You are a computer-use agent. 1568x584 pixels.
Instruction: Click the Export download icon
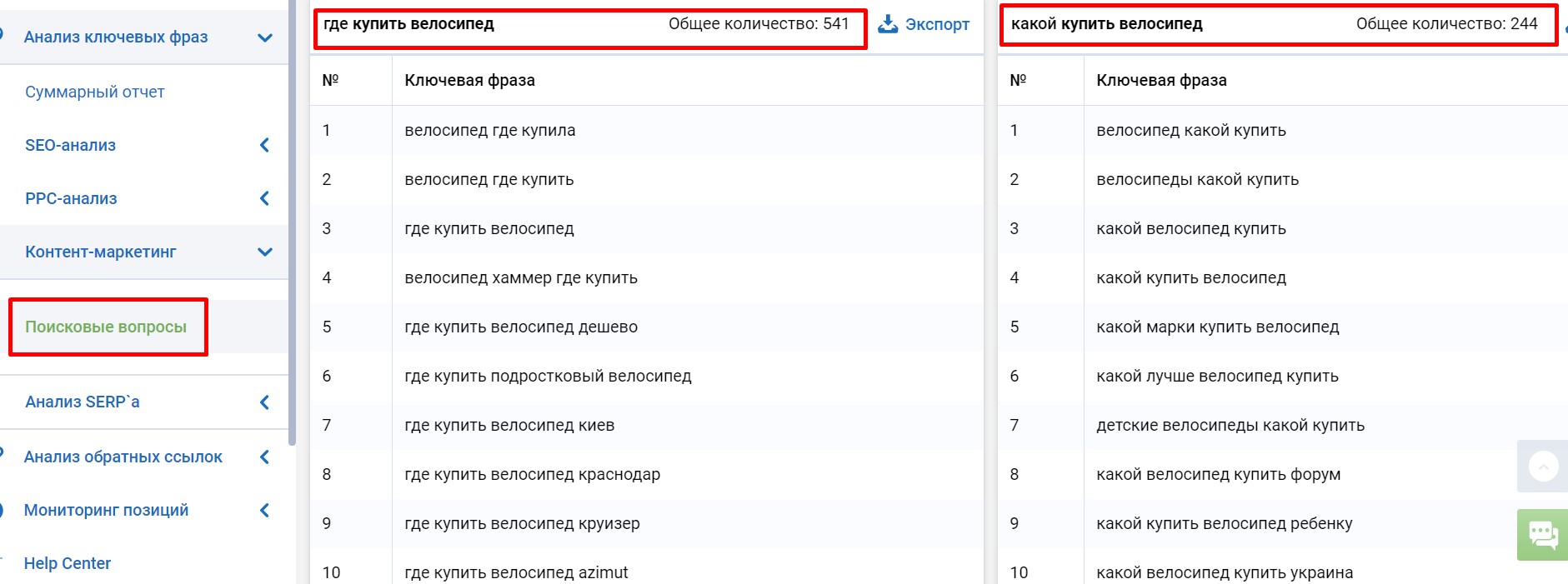coord(888,24)
